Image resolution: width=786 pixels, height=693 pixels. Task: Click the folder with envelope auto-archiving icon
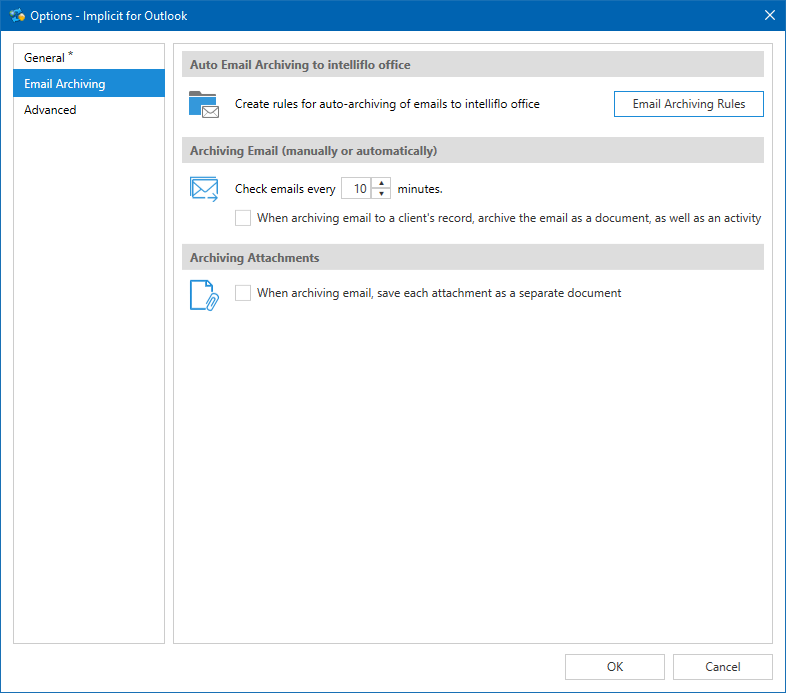[x=204, y=104]
